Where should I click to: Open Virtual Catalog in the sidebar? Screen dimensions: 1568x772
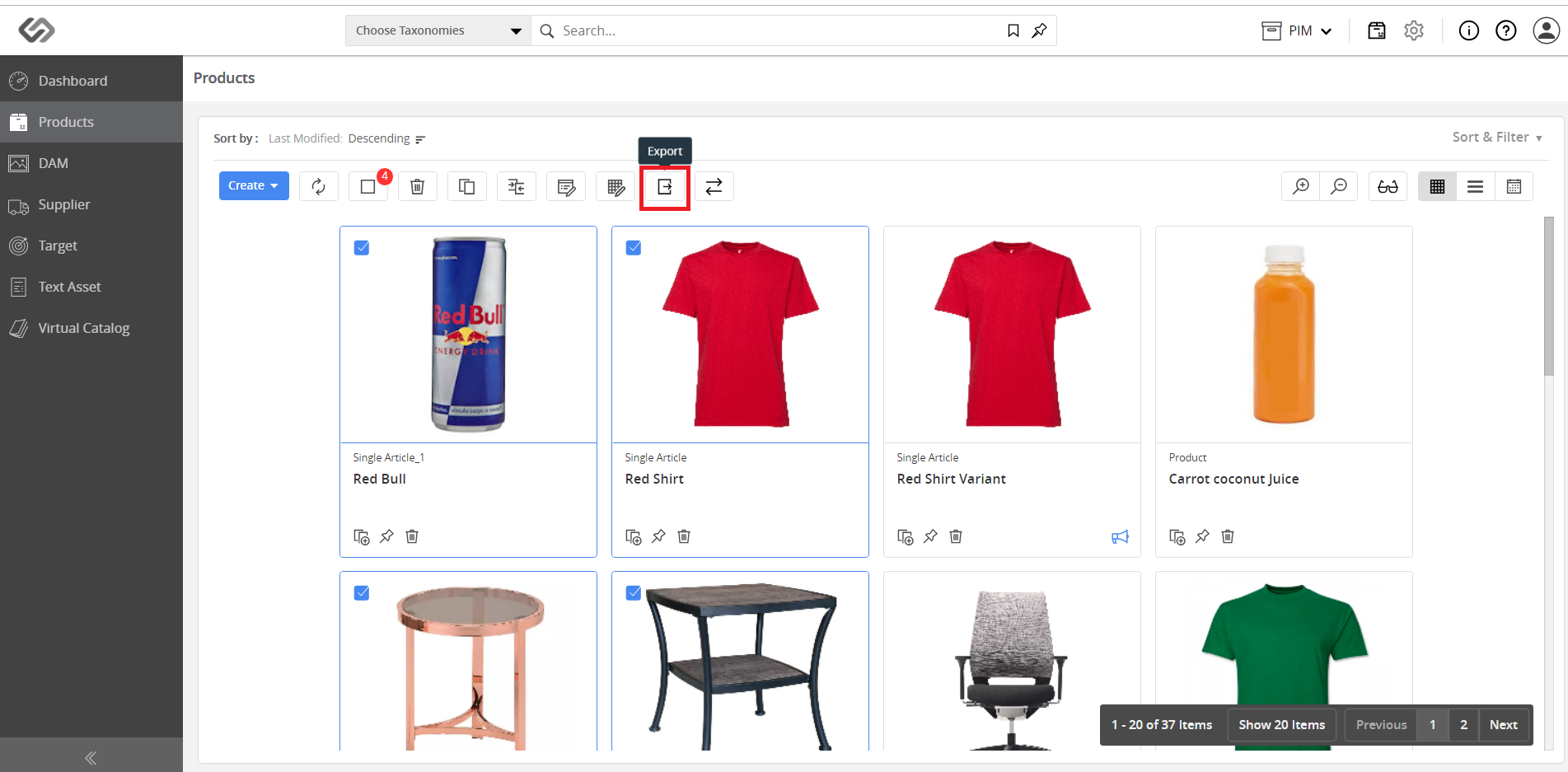coord(91,328)
